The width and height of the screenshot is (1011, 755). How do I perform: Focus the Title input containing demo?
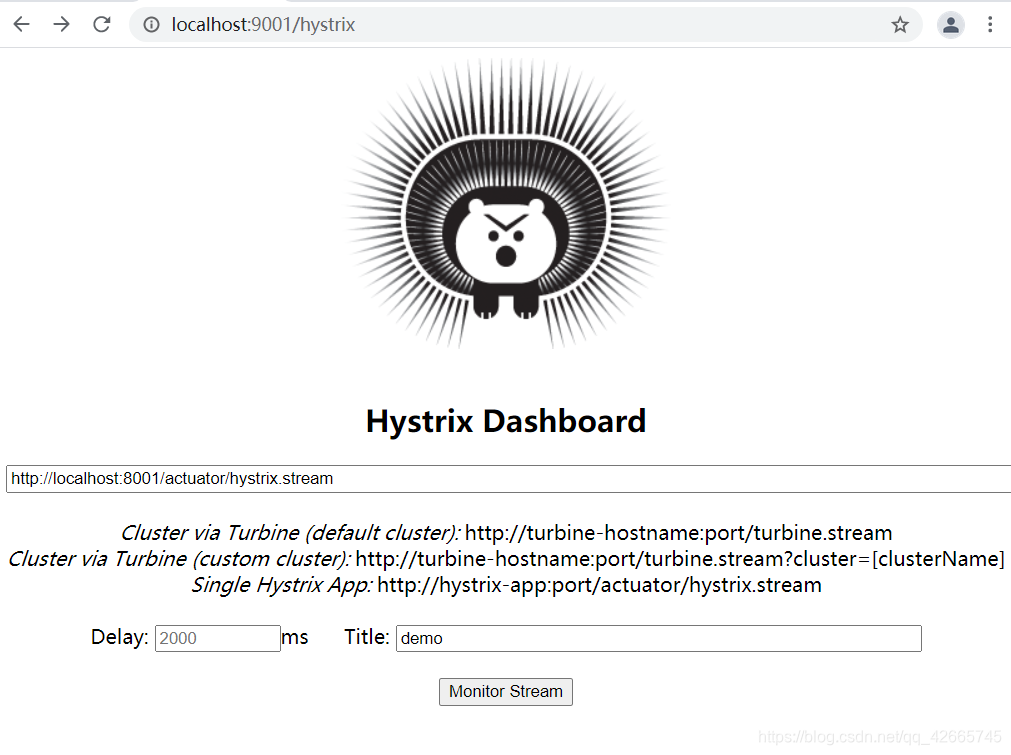tap(659, 638)
